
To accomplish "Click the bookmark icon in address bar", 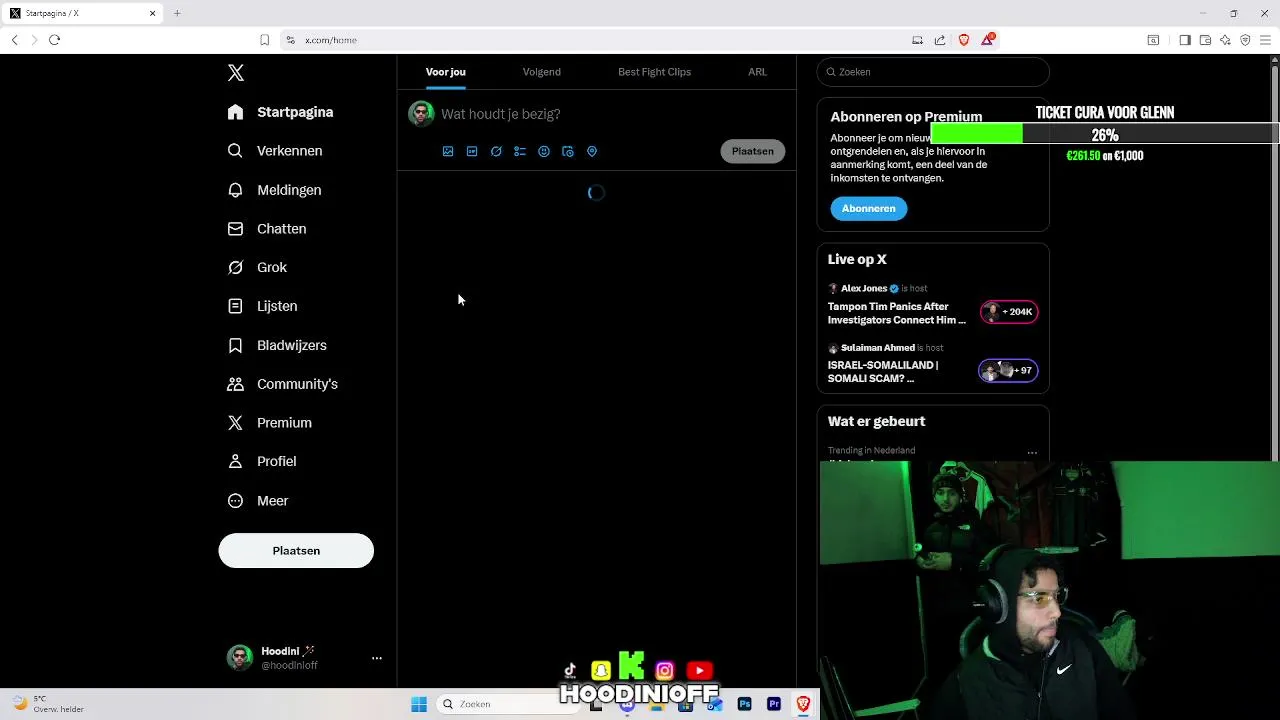I will [x=264, y=40].
